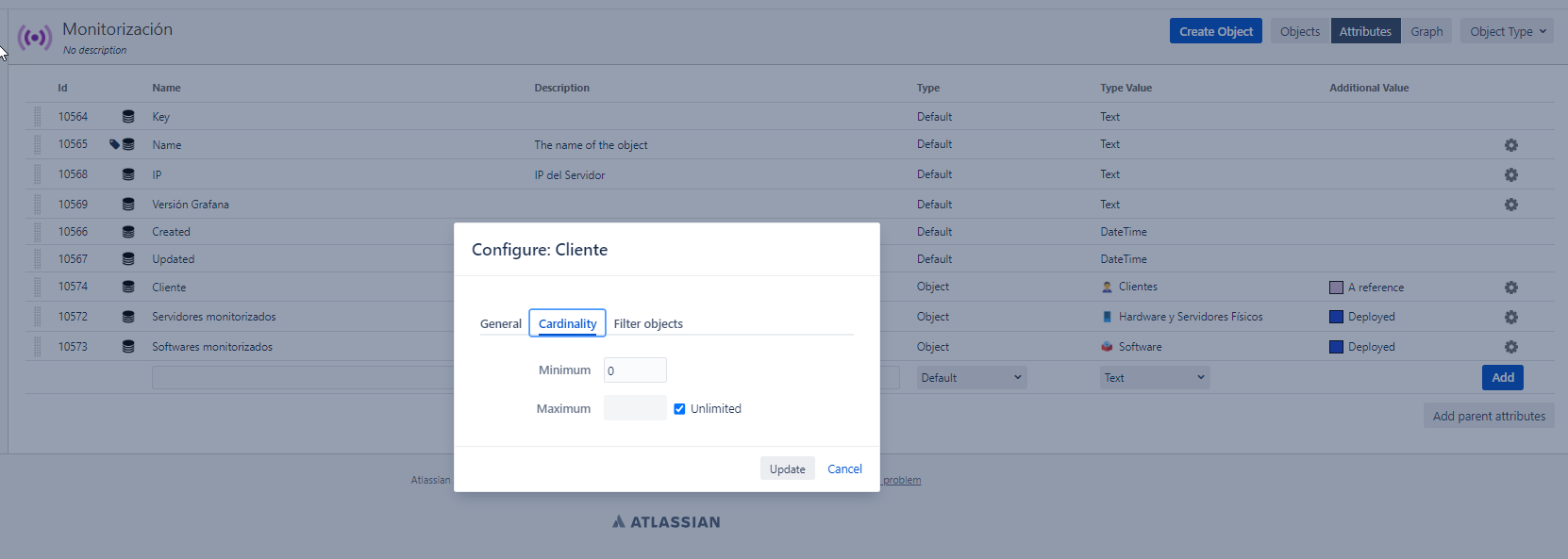Open the Objects view tab
Screen dimensions: 1568x559
[1300, 31]
